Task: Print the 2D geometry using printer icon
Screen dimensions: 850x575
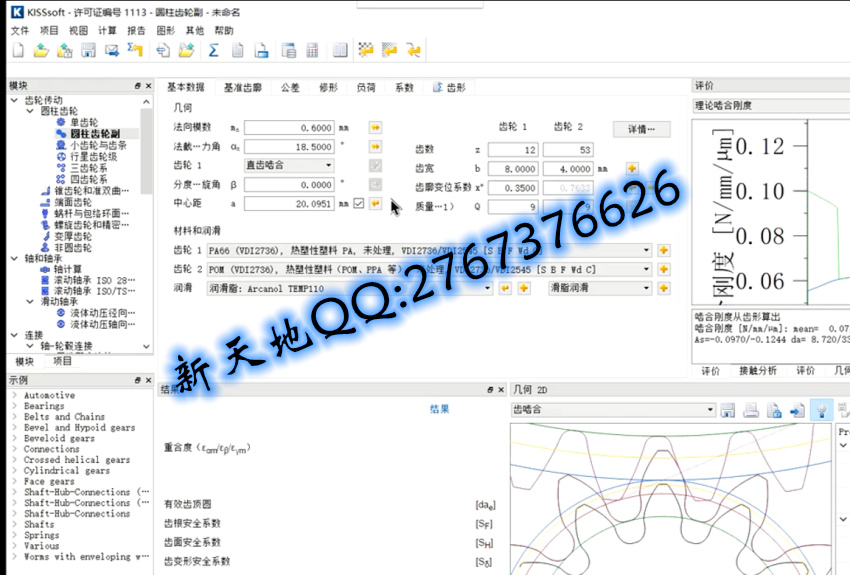Action: pyautogui.click(x=750, y=409)
